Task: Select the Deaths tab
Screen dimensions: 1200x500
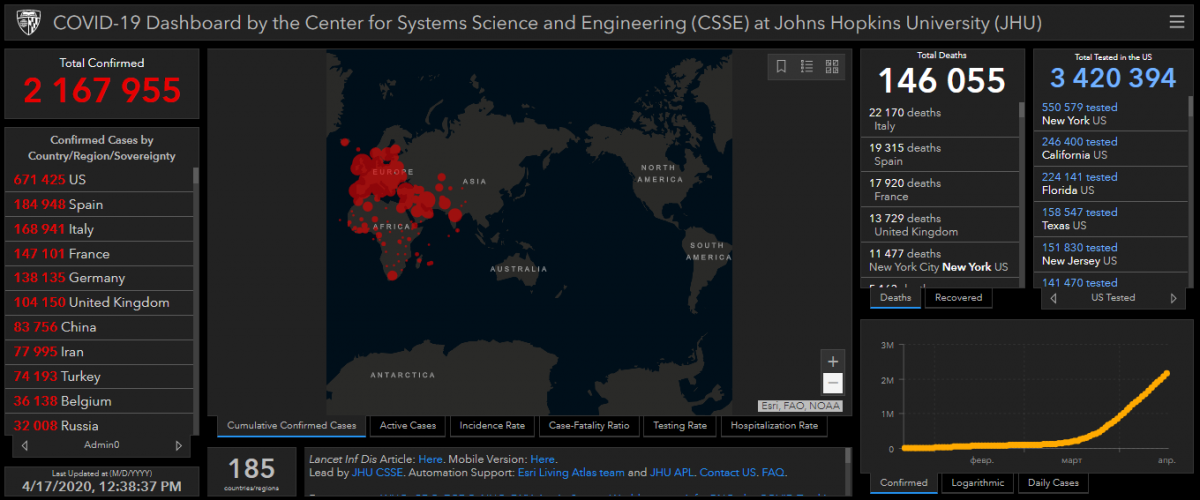Action: [x=895, y=297]
